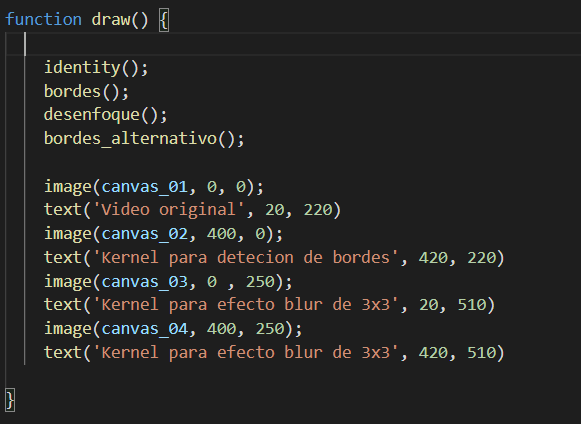The height and width of the screenshot is (424, 581).
Task: Click the closing curly brace of draw()
Action: (x=10, y=400)
